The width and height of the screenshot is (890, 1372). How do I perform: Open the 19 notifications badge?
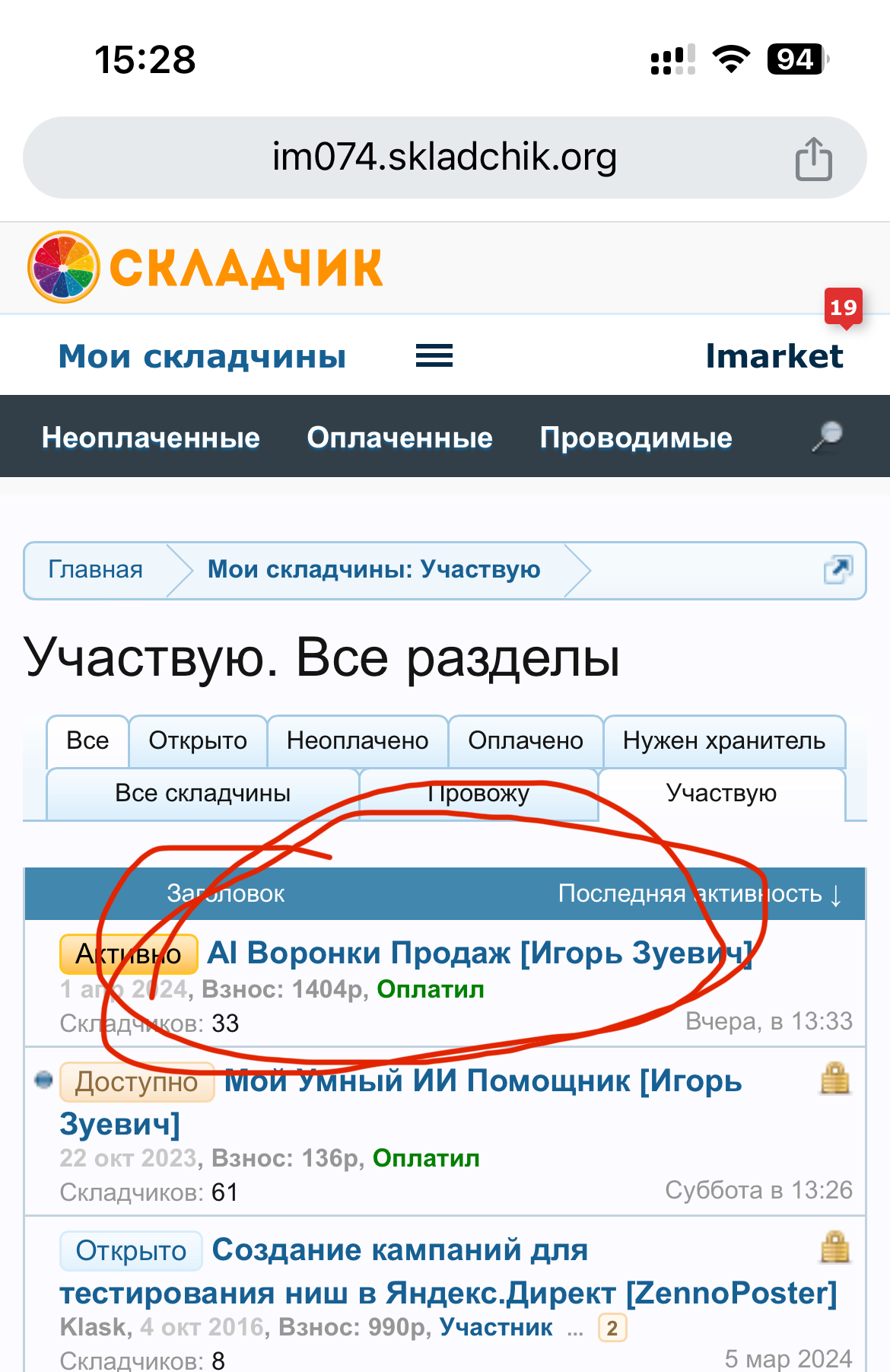[844, 308]
